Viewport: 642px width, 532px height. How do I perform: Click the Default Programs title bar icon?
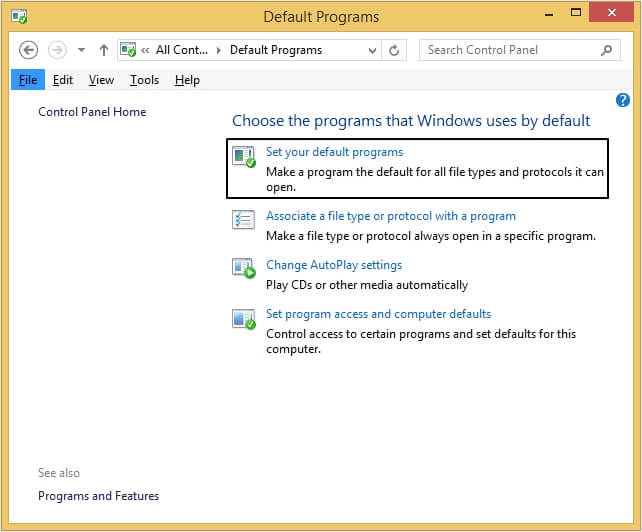pyautogui.click(x=16, y=17)
